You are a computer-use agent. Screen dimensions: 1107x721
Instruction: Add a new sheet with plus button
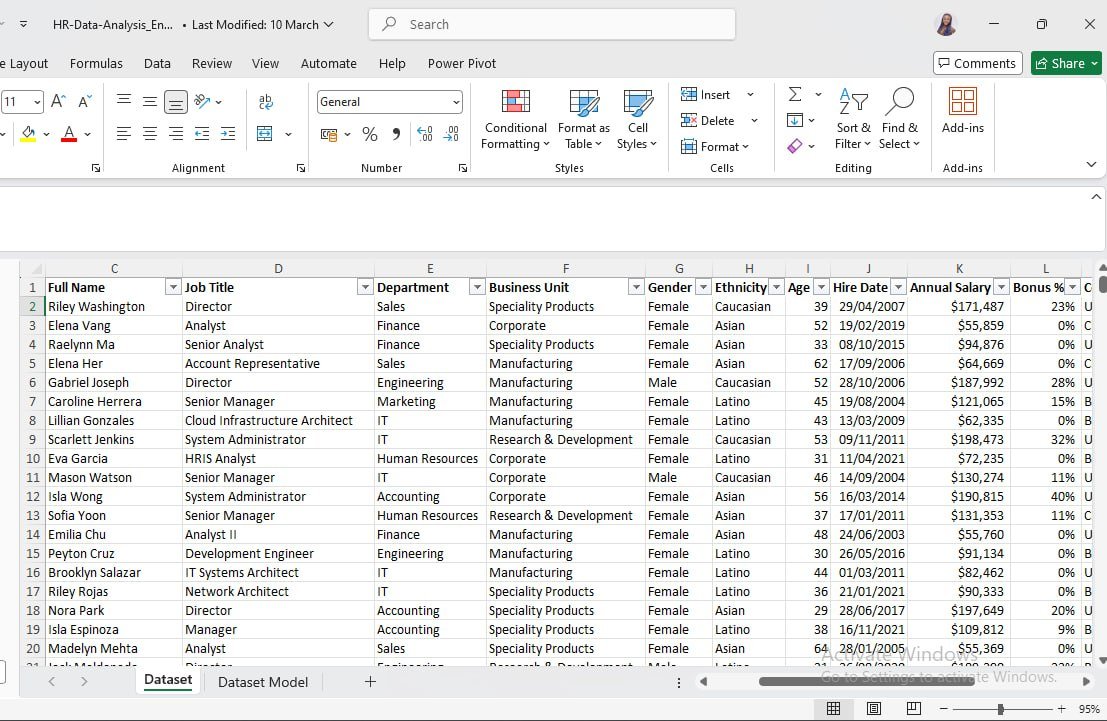pyautogui.click(x=370, y=681)
